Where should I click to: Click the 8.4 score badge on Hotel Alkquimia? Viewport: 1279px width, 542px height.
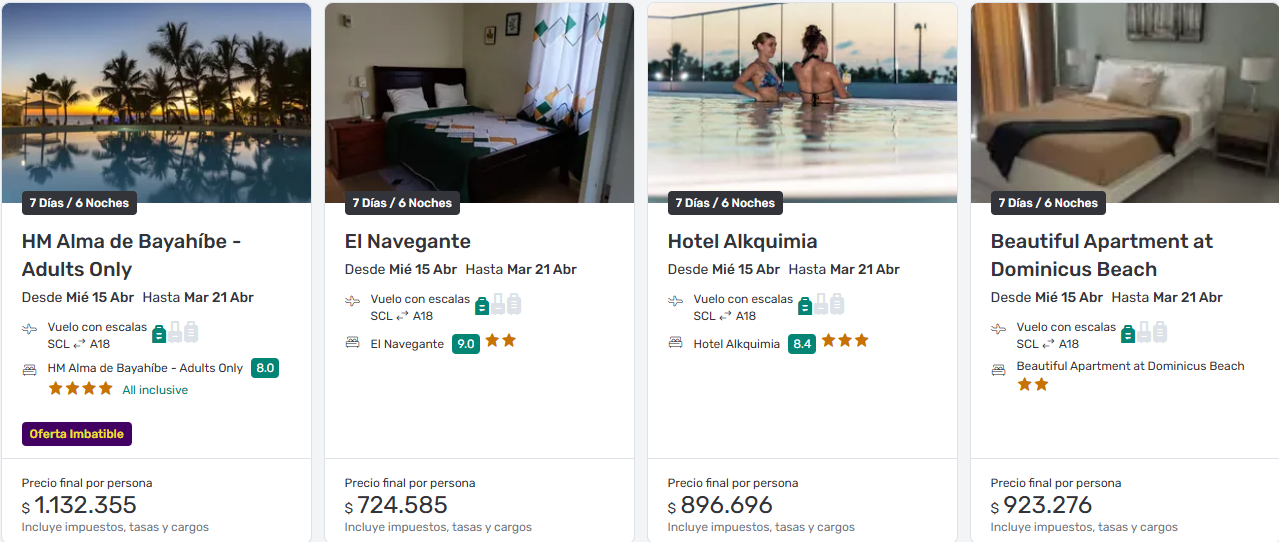[x=802, y=343]
